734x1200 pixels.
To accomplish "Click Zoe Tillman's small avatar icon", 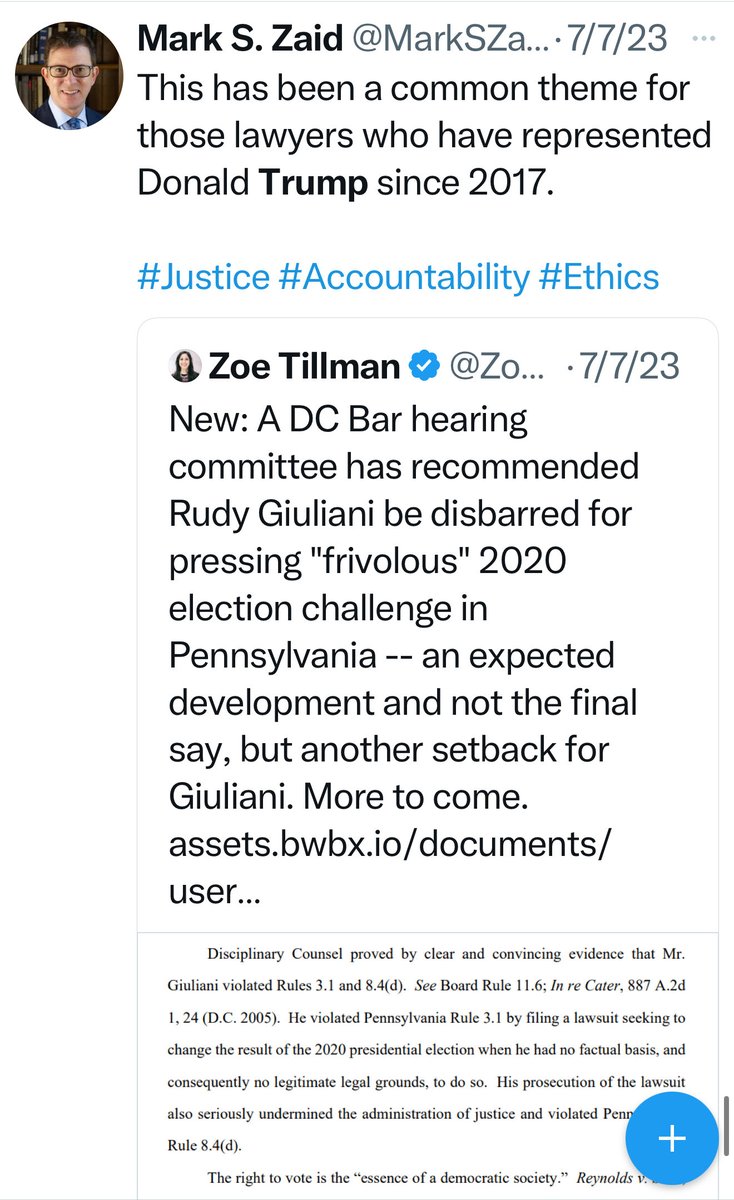I will [185, 366].
